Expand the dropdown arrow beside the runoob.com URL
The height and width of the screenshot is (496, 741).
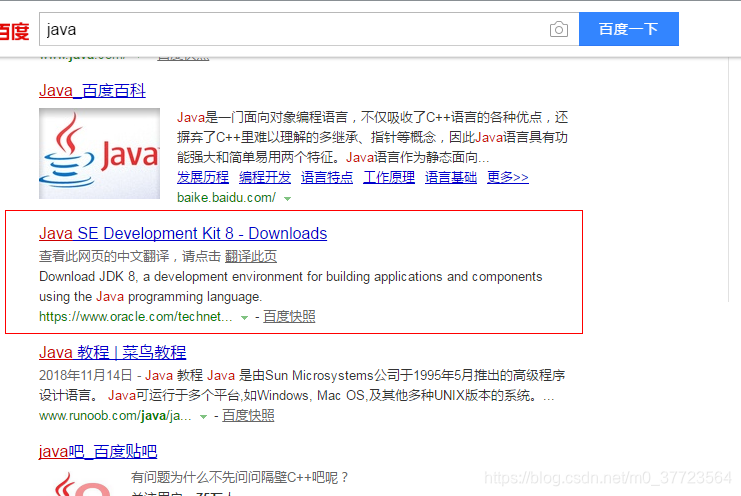point(203,417)
